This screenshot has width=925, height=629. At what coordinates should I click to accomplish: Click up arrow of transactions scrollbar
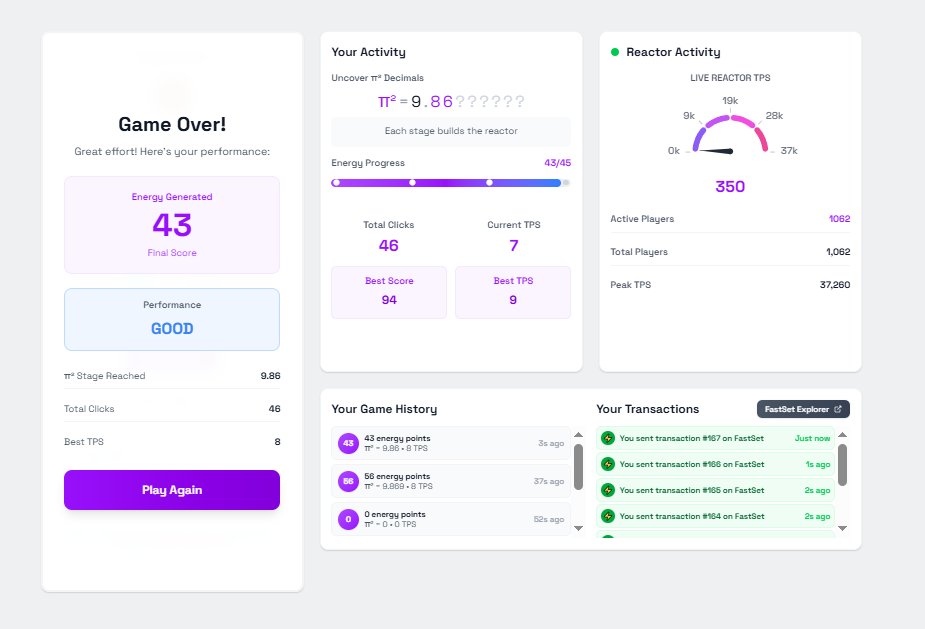tap(842, 435)
